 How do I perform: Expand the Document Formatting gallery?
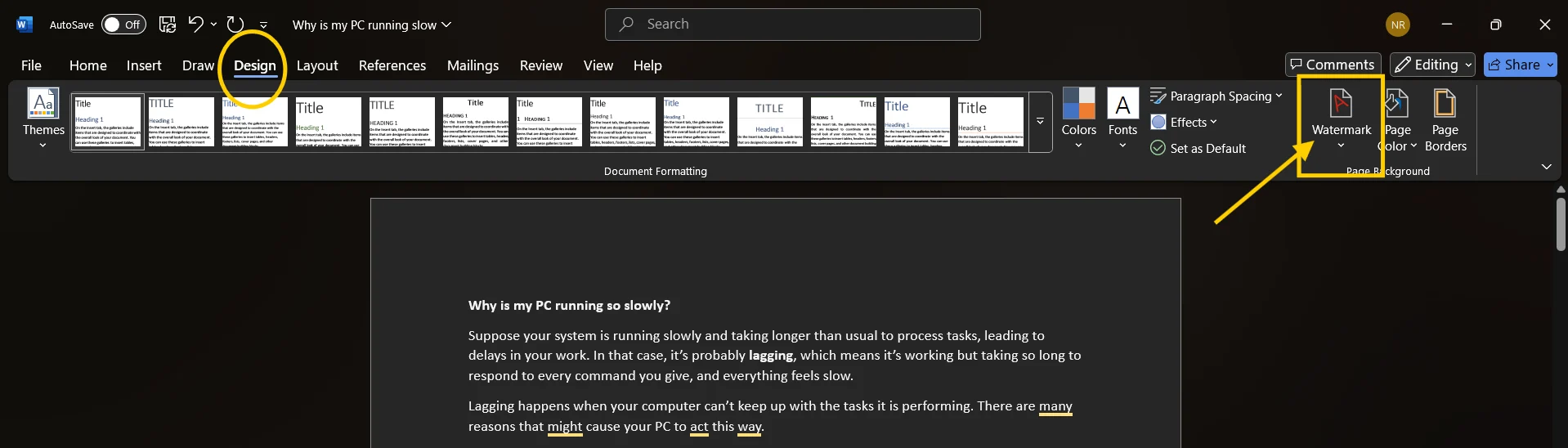pos(1040,122)
